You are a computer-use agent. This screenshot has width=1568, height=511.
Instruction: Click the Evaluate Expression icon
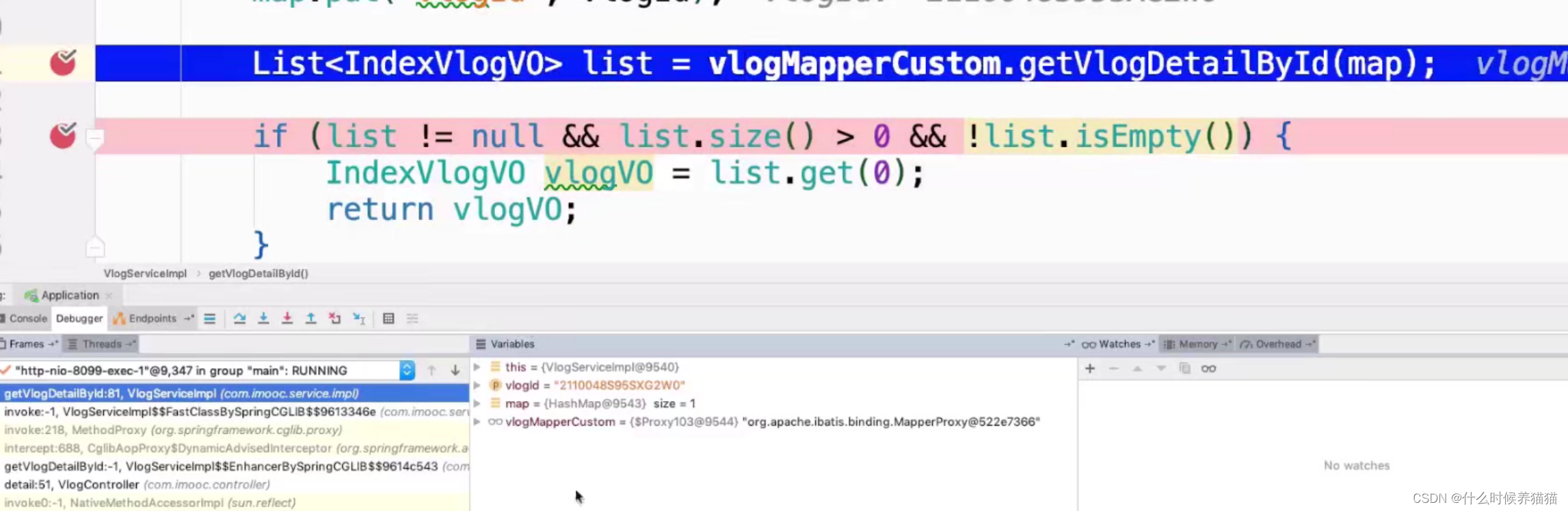pos(388,318)
